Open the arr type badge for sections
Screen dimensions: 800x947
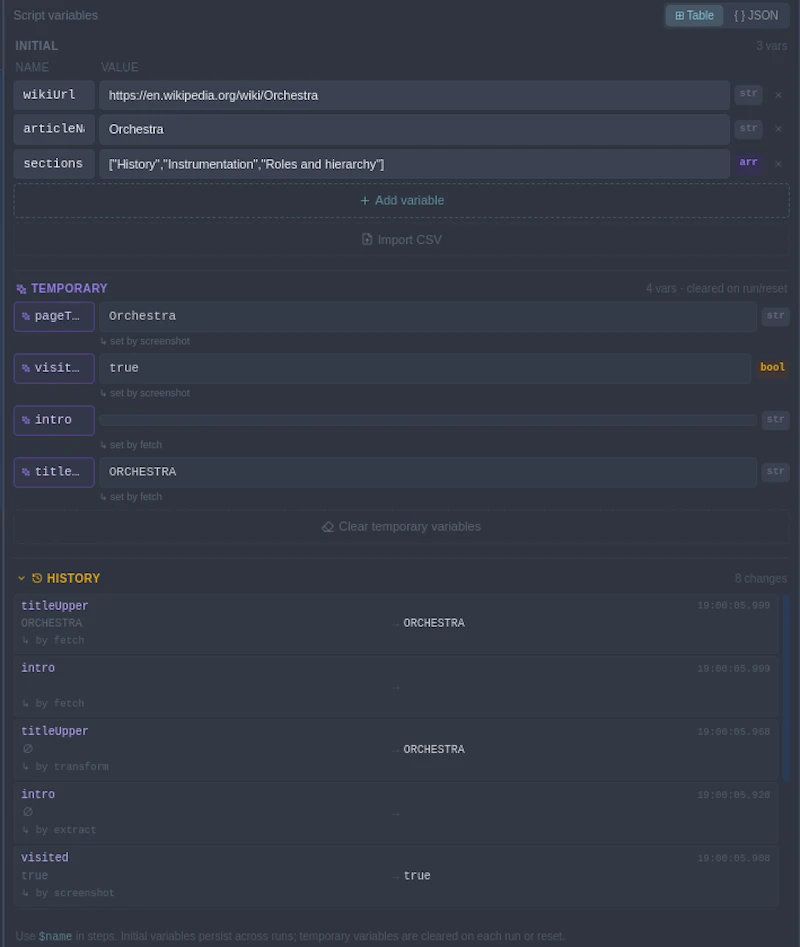[748, 162]
